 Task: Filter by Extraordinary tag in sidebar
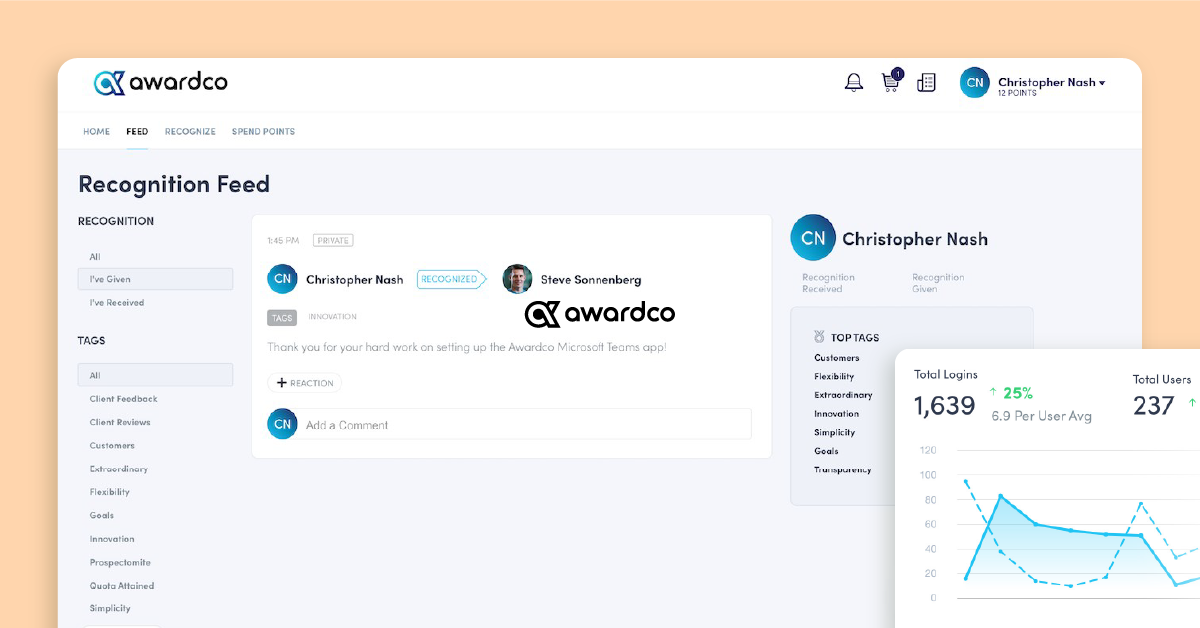click(x=119, y=469)
